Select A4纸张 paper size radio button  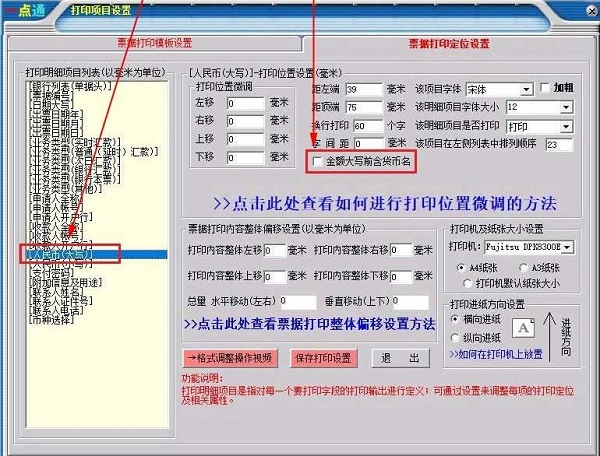tap(459, 268)
